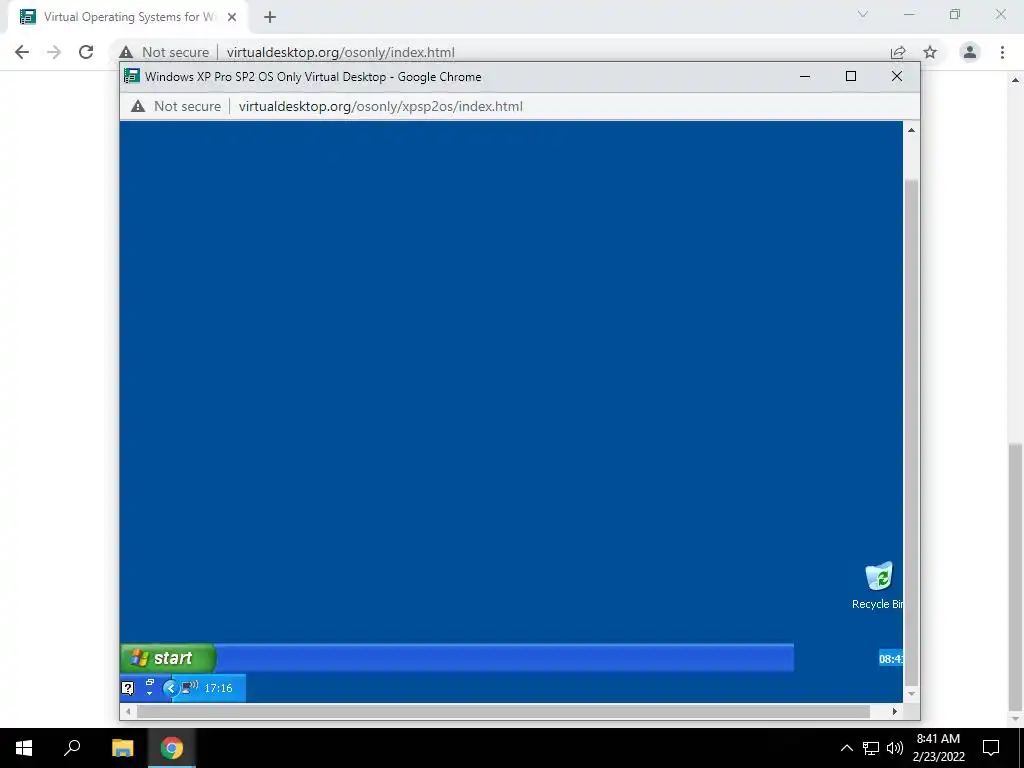Close the Virtual Operating Systems tab

[232, 17]
